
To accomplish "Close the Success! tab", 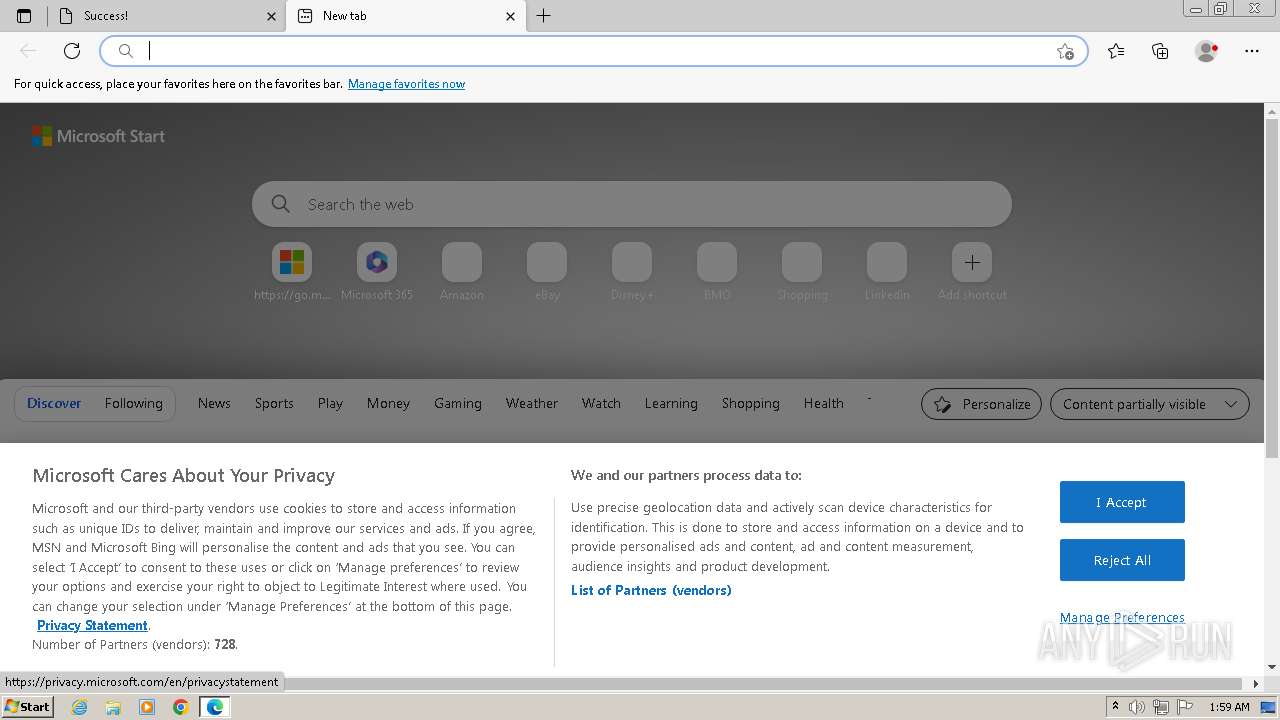I will click(x=272, y=16).
